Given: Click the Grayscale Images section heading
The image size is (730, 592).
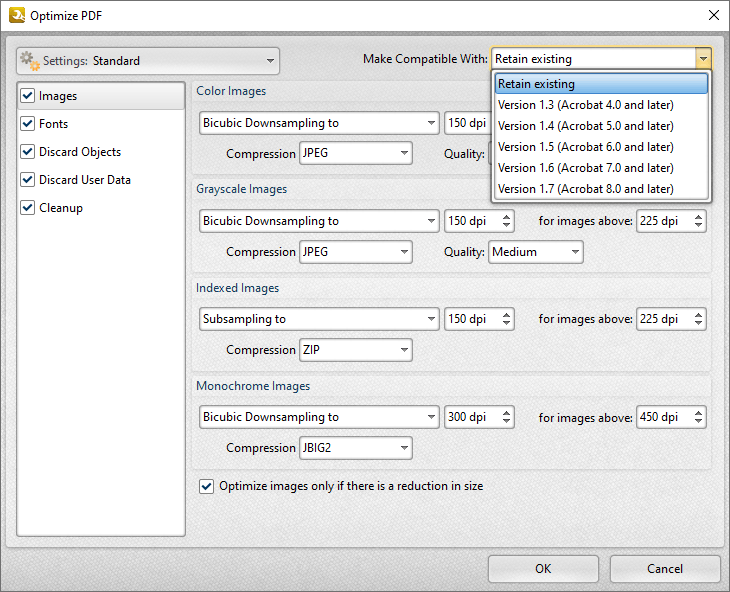Looking at the screenshot, I should click(241, 189).
